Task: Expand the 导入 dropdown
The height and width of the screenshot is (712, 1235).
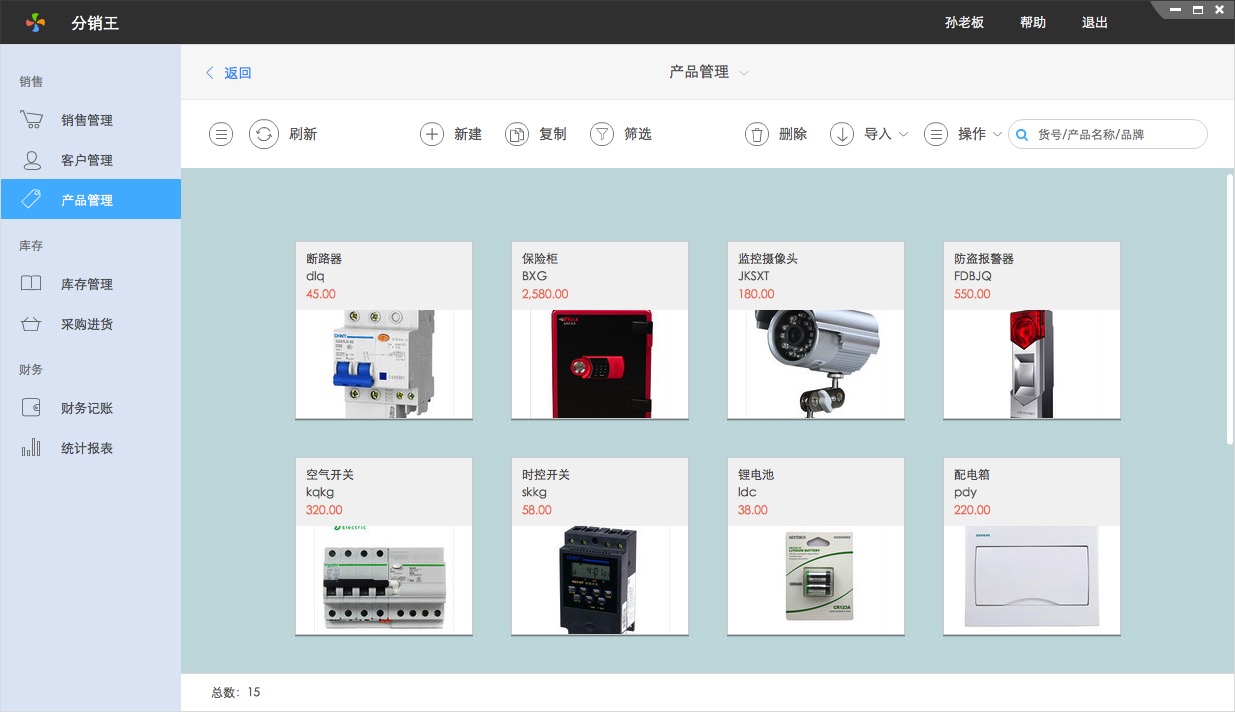Action: pos(903,134)
